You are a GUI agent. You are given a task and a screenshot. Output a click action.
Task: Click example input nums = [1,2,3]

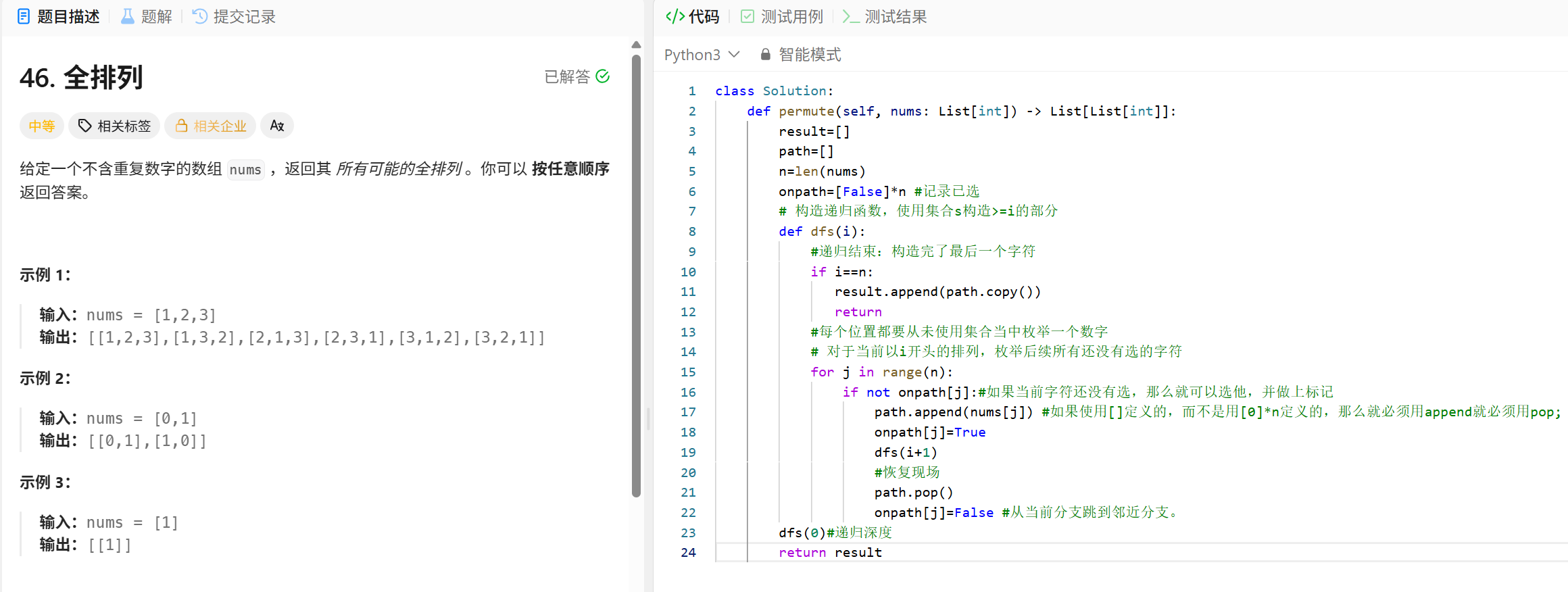(x=151, y=315)
